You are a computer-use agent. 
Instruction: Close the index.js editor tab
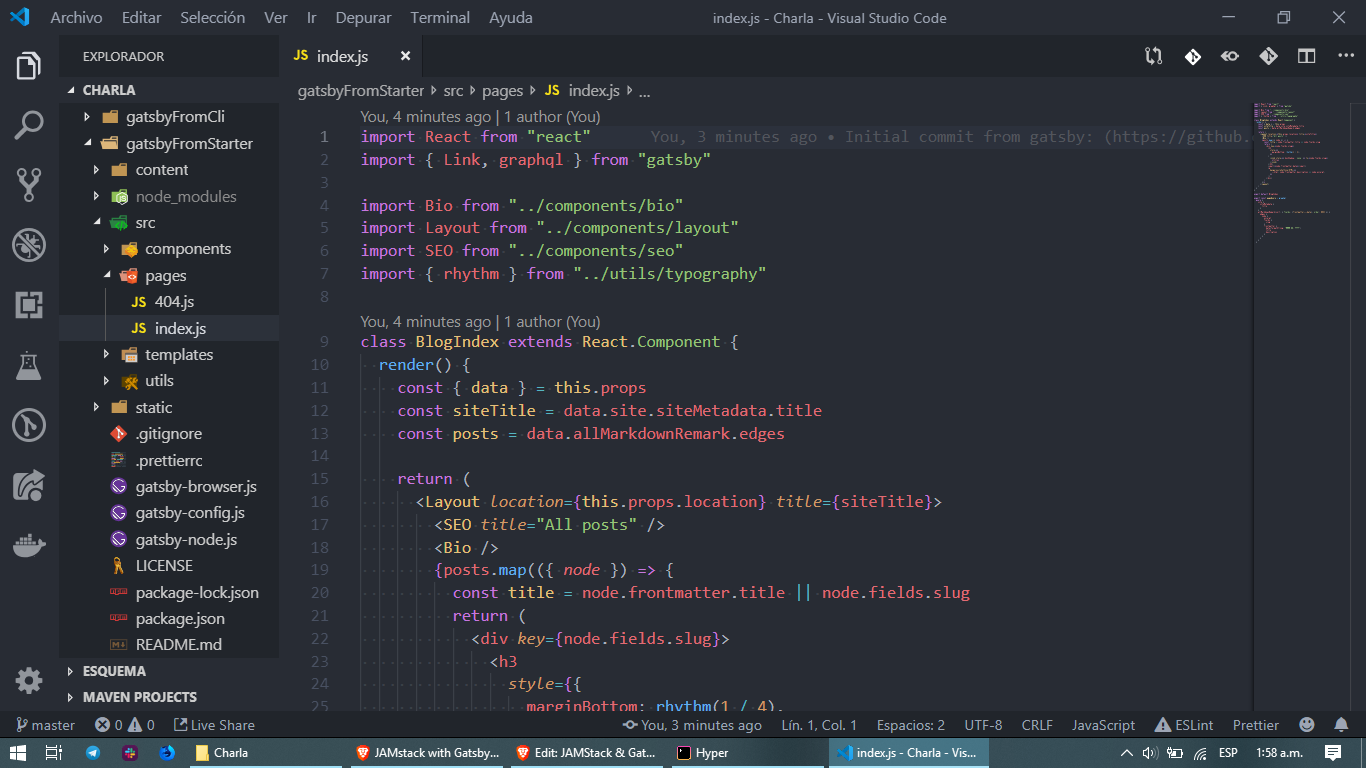405,56
